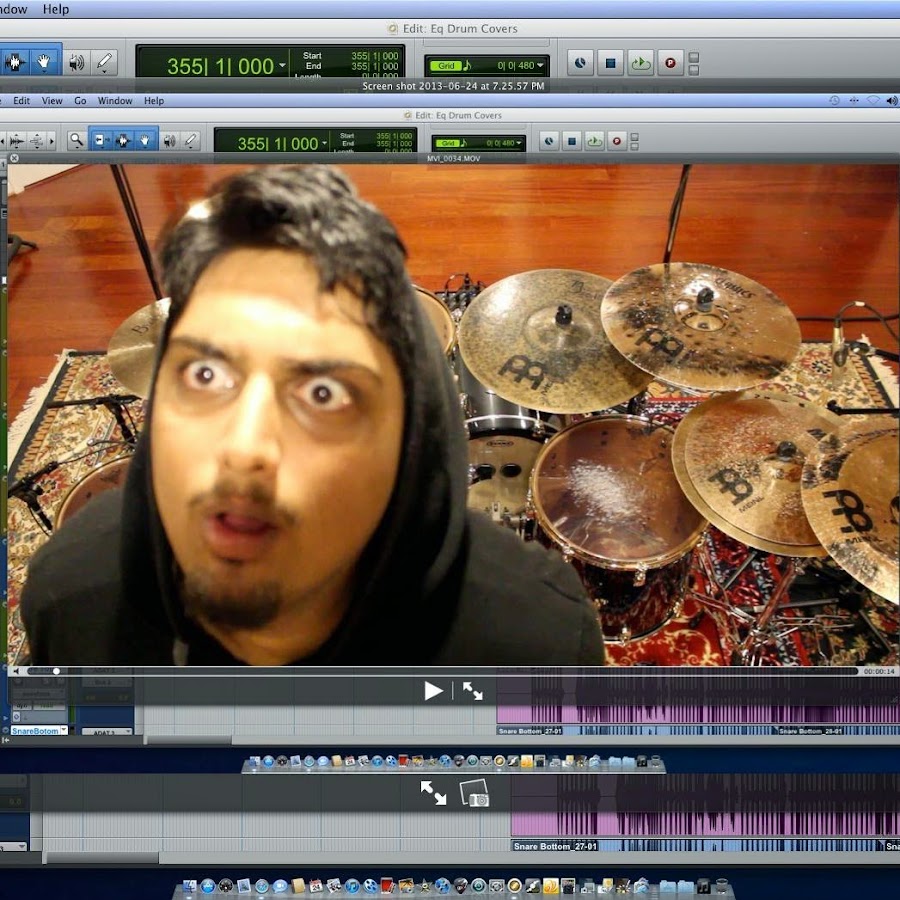Viewport: 900px width, 900px height.
Task: Toggle the Grid mode button in the top toolbar
Action: click(x=446, y=66)
